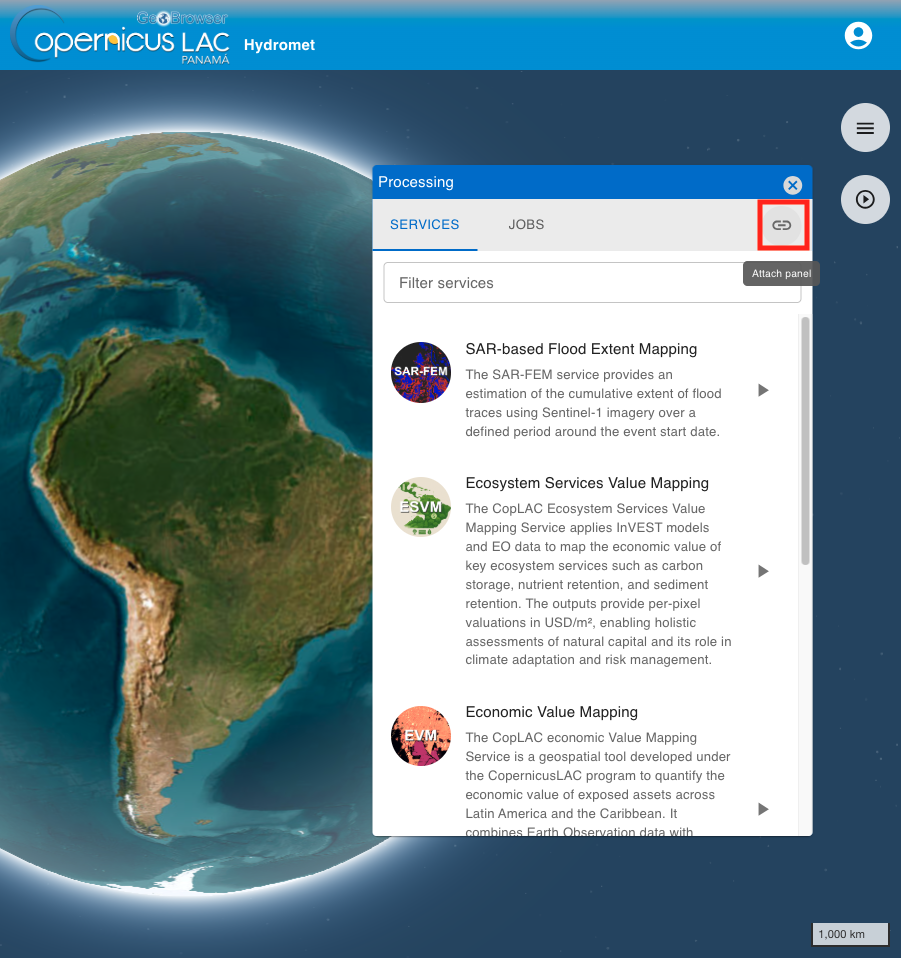
Task: Click the 1,000 km map scale bar
Action: pos(850,934)
